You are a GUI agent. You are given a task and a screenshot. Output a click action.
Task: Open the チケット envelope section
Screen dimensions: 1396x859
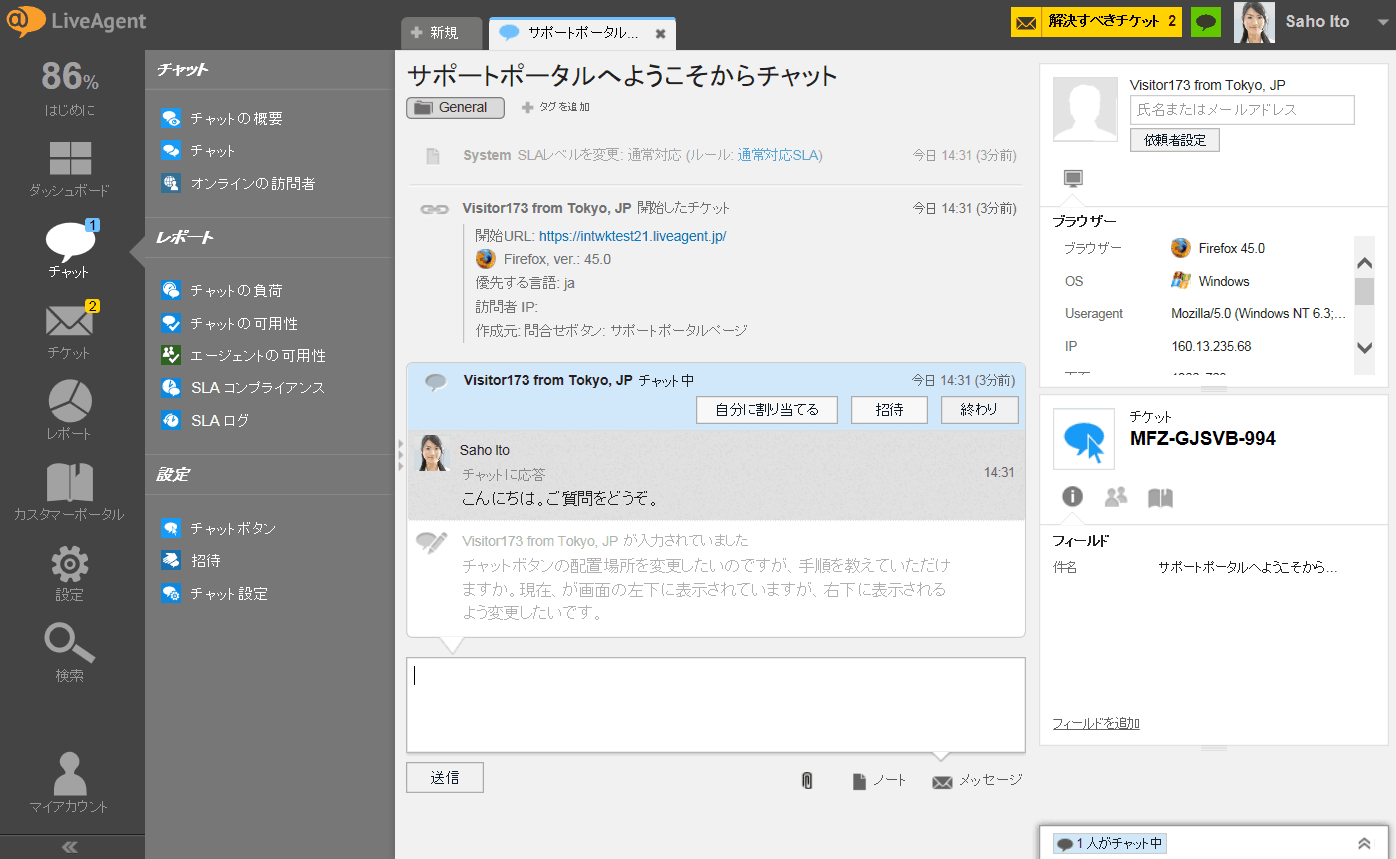(69, 330)
